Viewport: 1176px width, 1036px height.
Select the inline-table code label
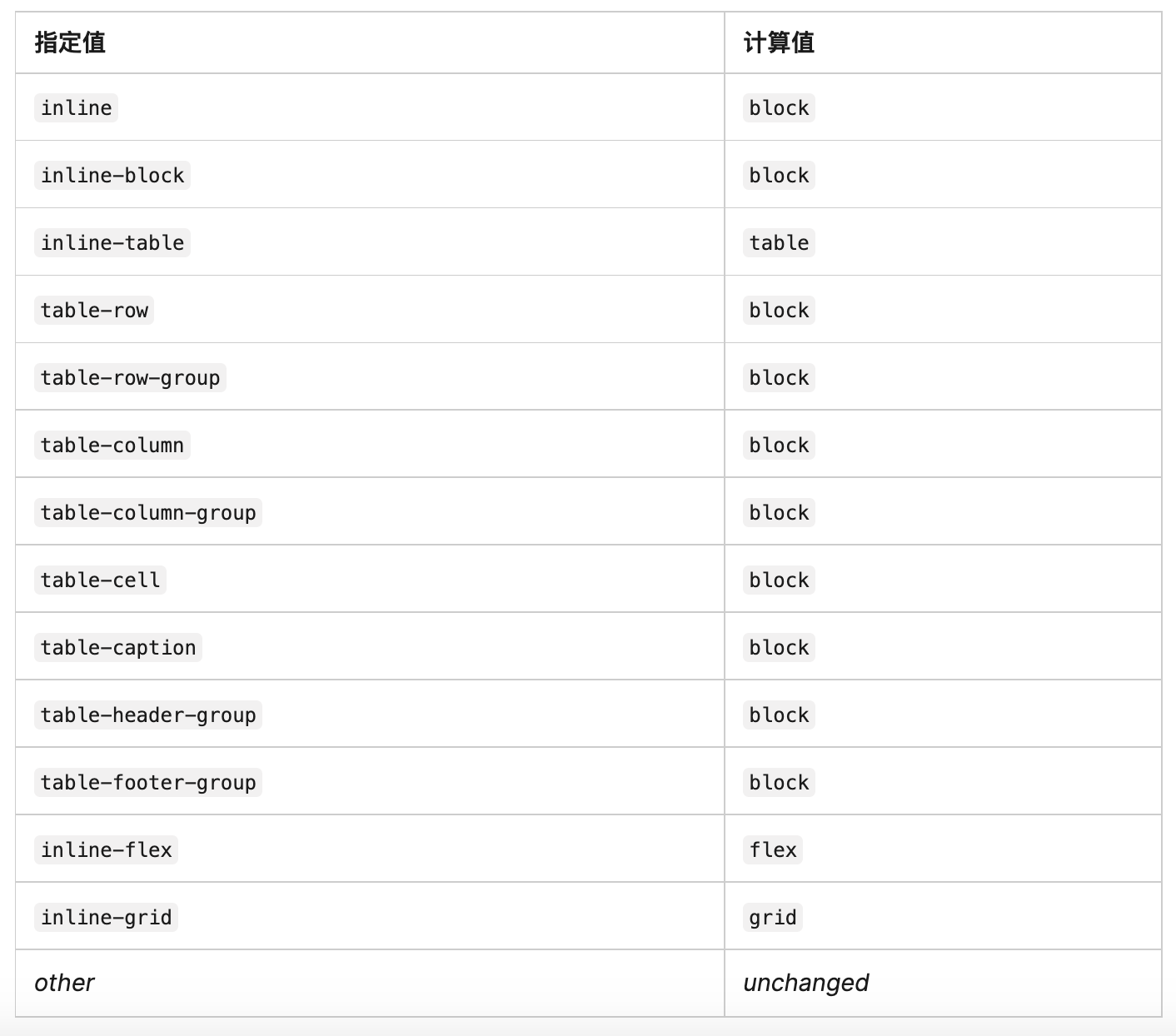[x=112, y=243]
